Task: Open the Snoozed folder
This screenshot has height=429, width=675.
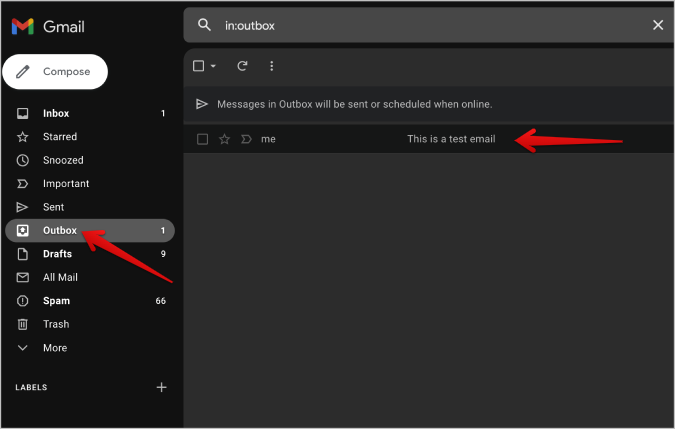Action: pyautogui.click(x=90, y=160)
